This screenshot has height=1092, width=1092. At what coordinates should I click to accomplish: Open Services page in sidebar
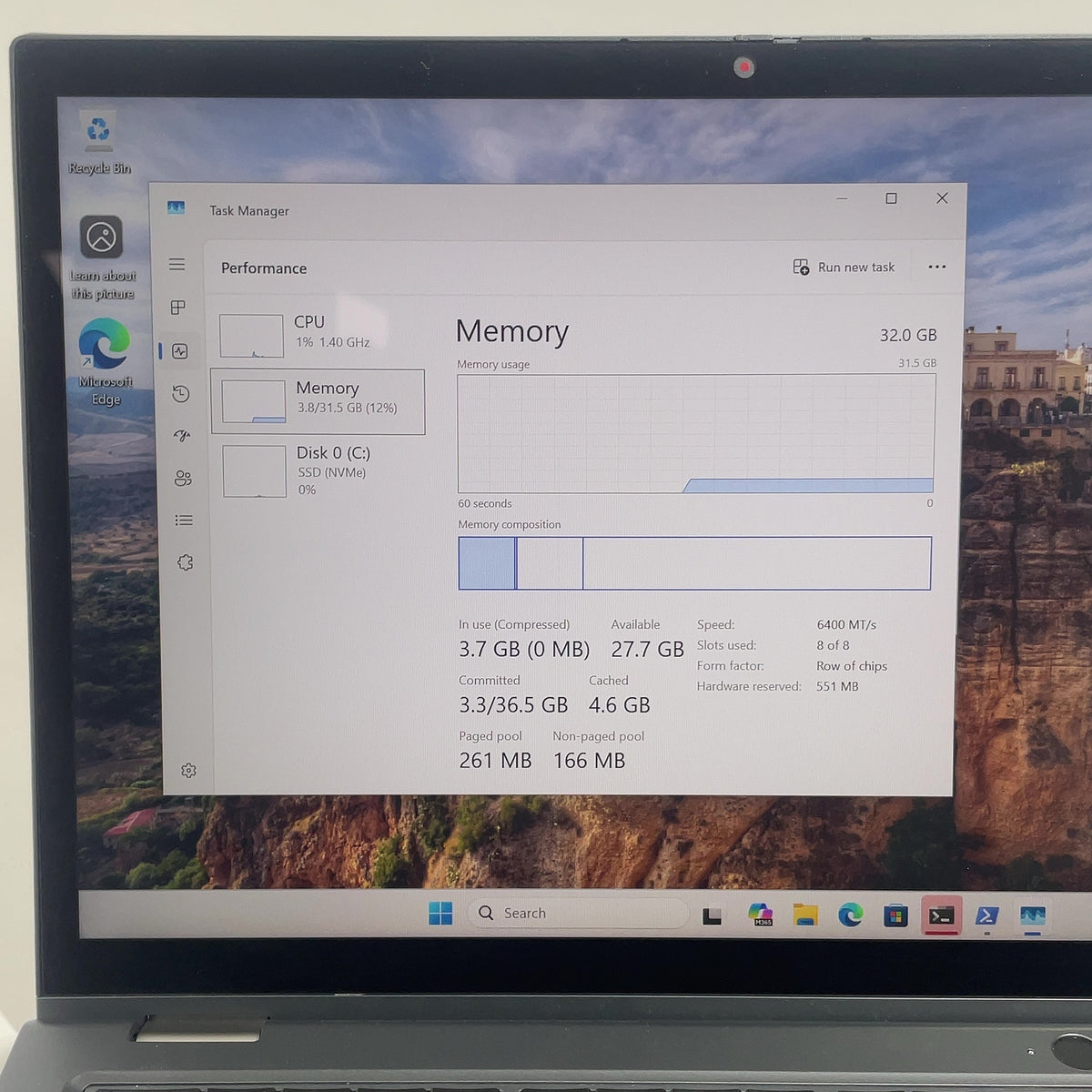[x=185, y=562]
